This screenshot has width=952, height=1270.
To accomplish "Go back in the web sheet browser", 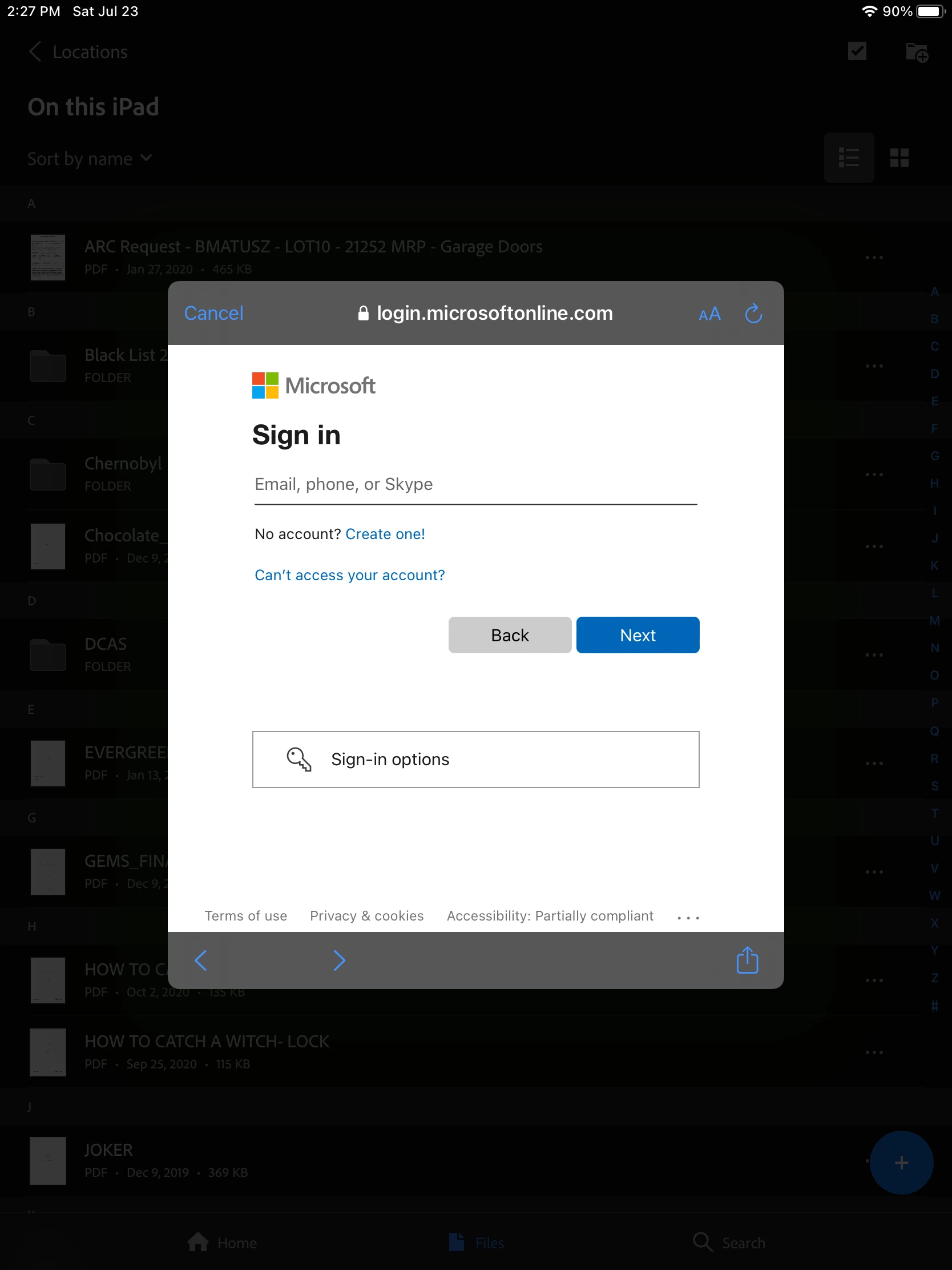I will point(200,960).
